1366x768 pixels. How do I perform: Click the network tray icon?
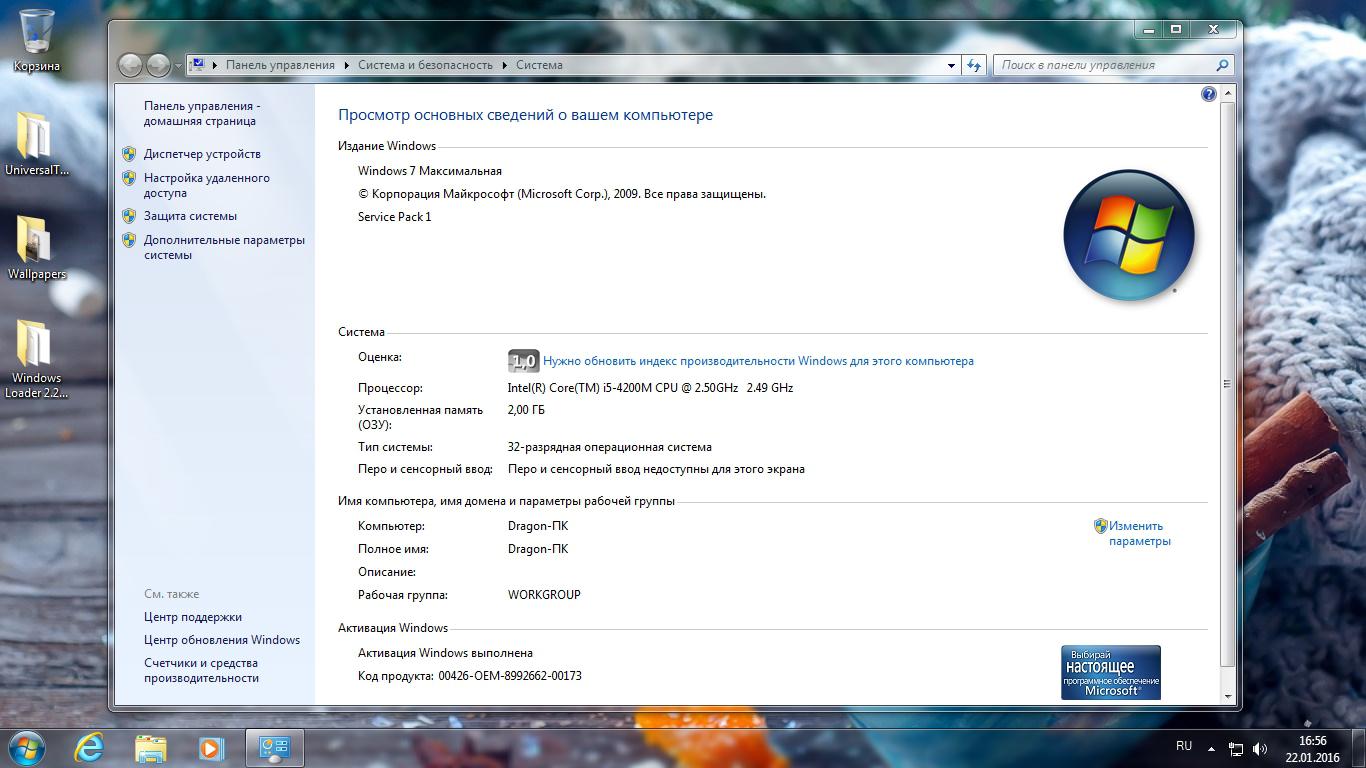pyautogui.click(x=1236, y=748)
